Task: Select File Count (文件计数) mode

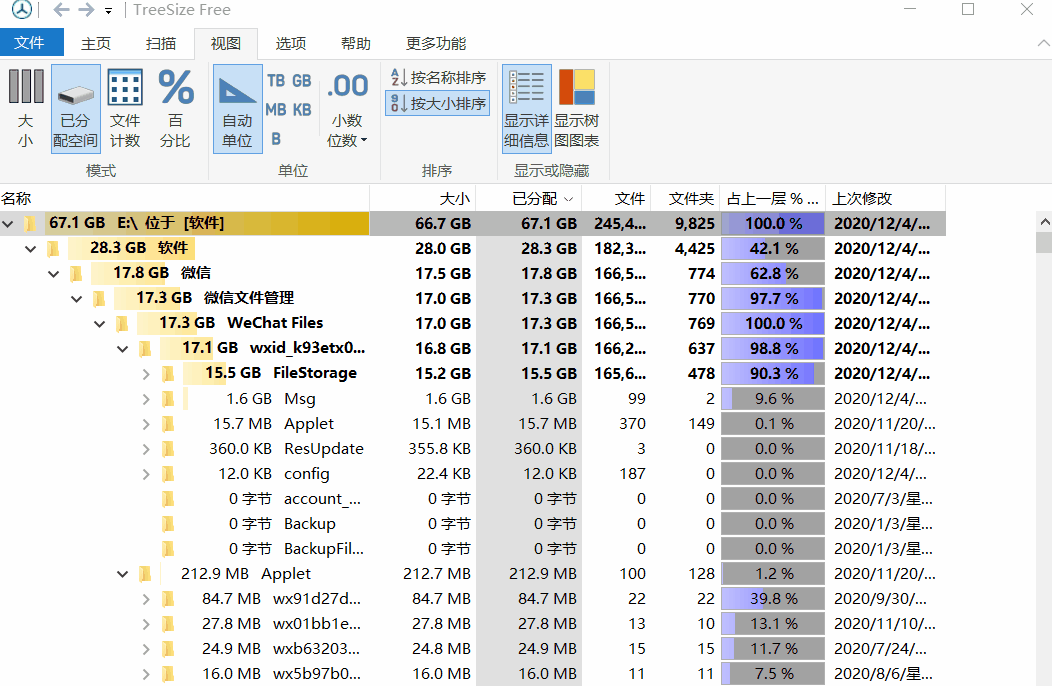Action: coord(125,109)
